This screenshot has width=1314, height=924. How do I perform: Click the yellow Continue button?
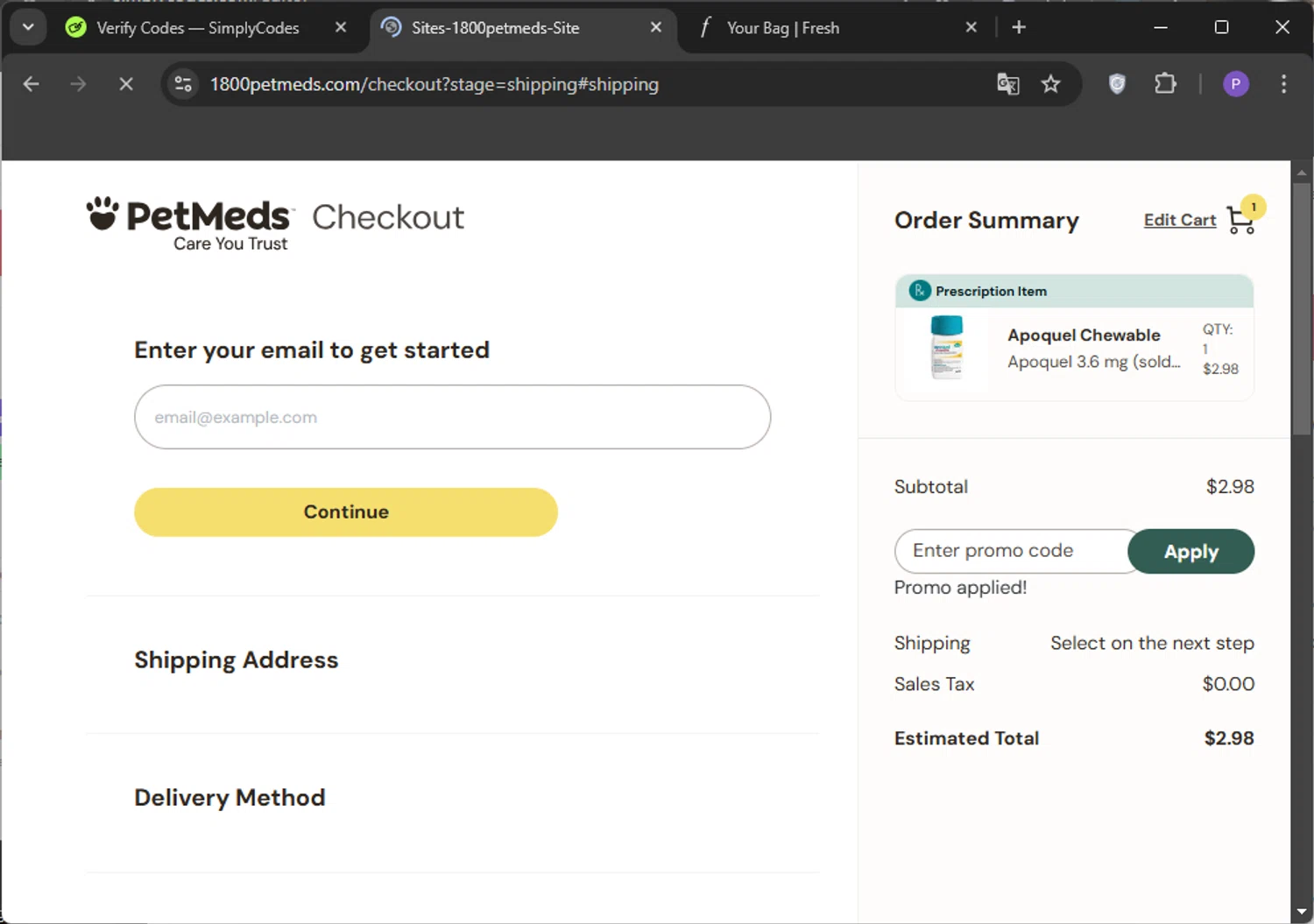[x=346, y=511]
